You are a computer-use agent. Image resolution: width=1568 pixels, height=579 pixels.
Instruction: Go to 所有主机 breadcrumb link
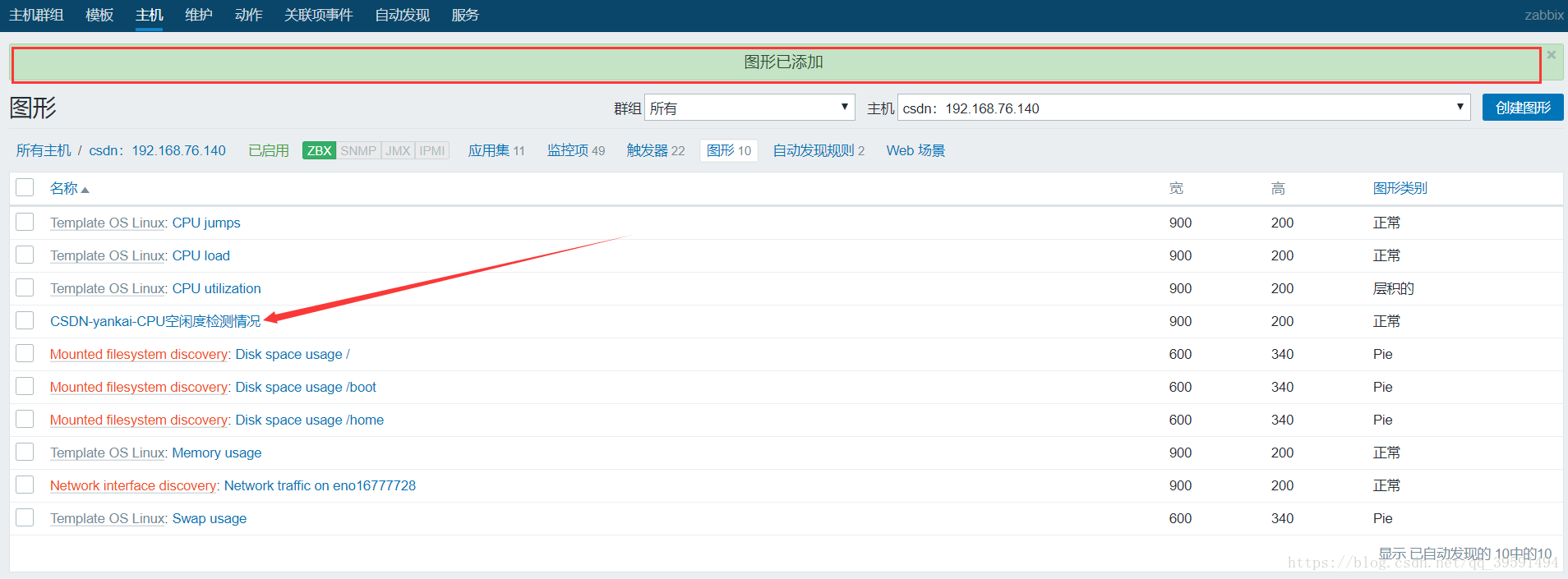[x=44, y=150]
